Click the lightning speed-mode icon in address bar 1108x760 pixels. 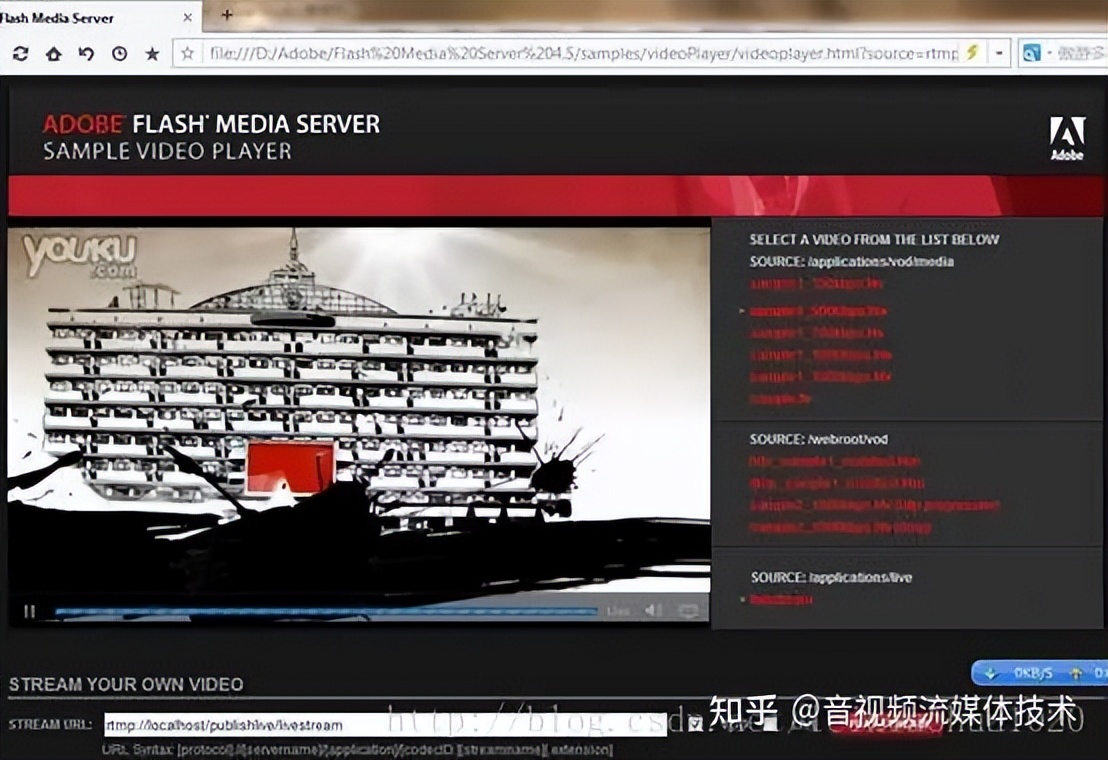(972, 53)
